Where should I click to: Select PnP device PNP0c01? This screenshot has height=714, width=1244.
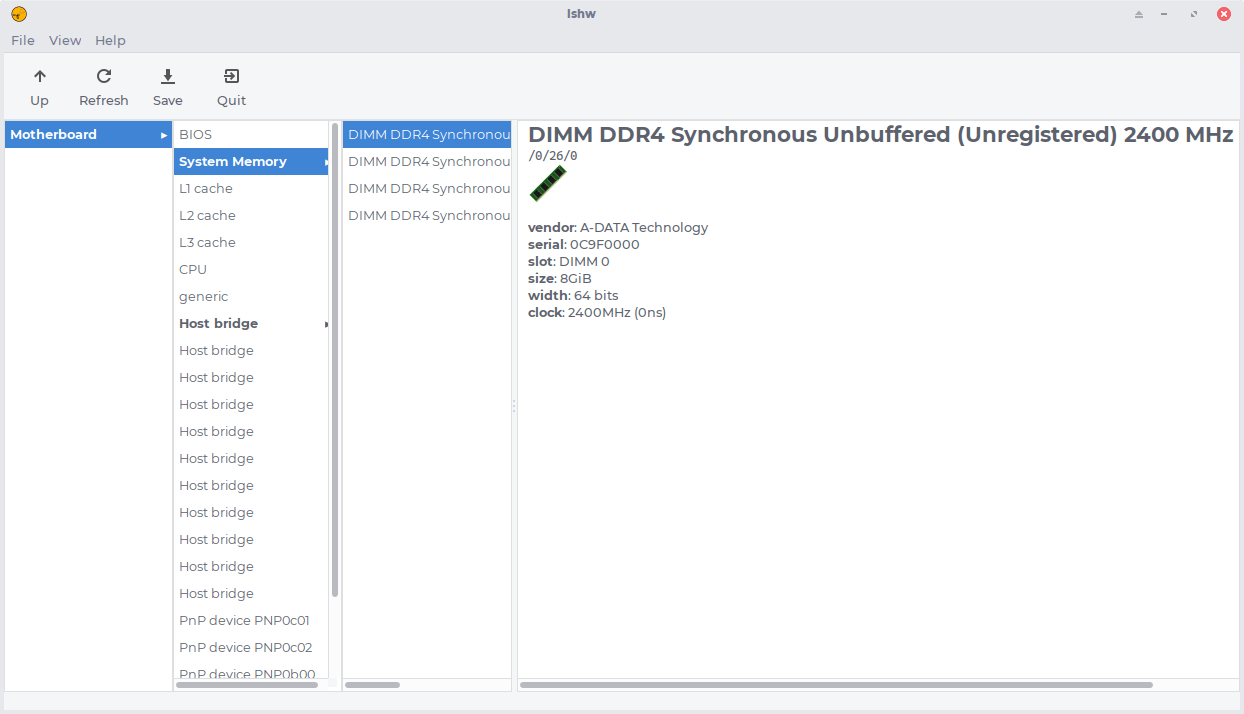click(x=251, y=620)
